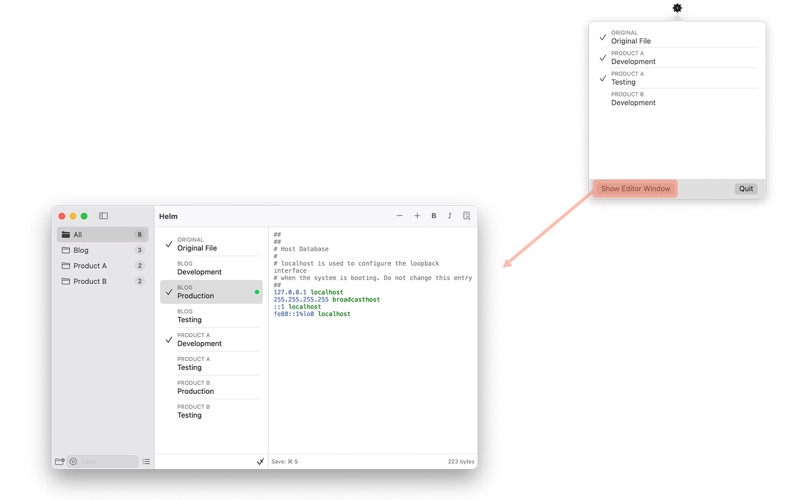Toggle checkmark for Blog Production entry

point(169,292)
